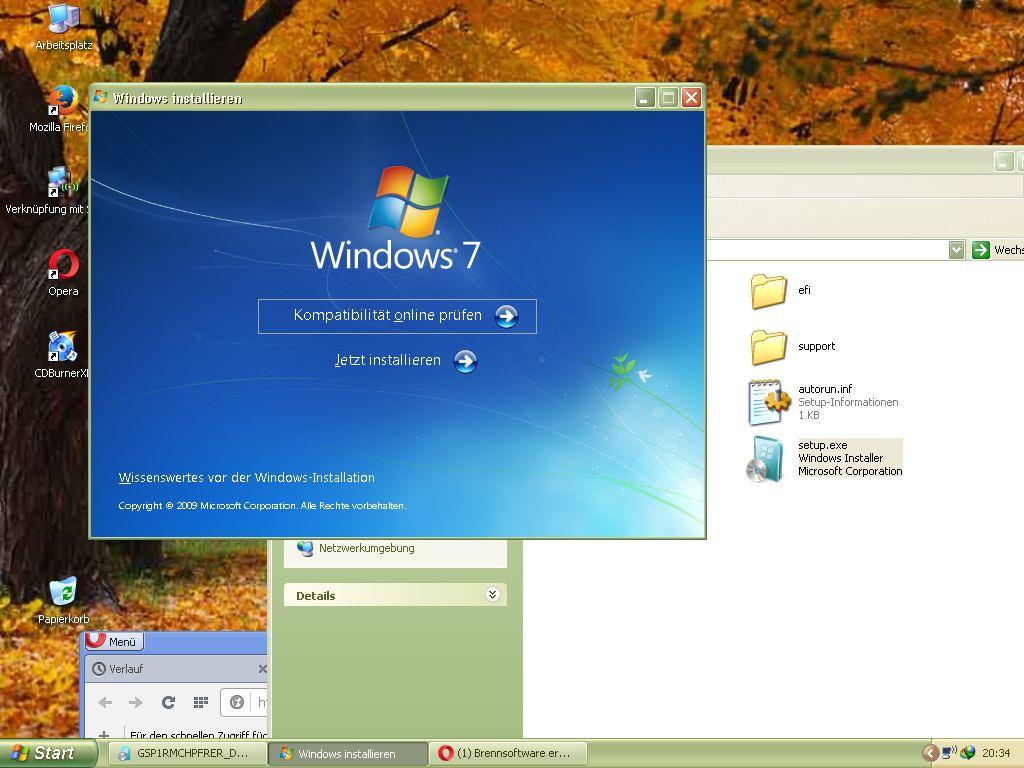Launch Mozilla Firefox from desktop
The width and height of the screenshot is (1024, 768).
tap(63, 101)
